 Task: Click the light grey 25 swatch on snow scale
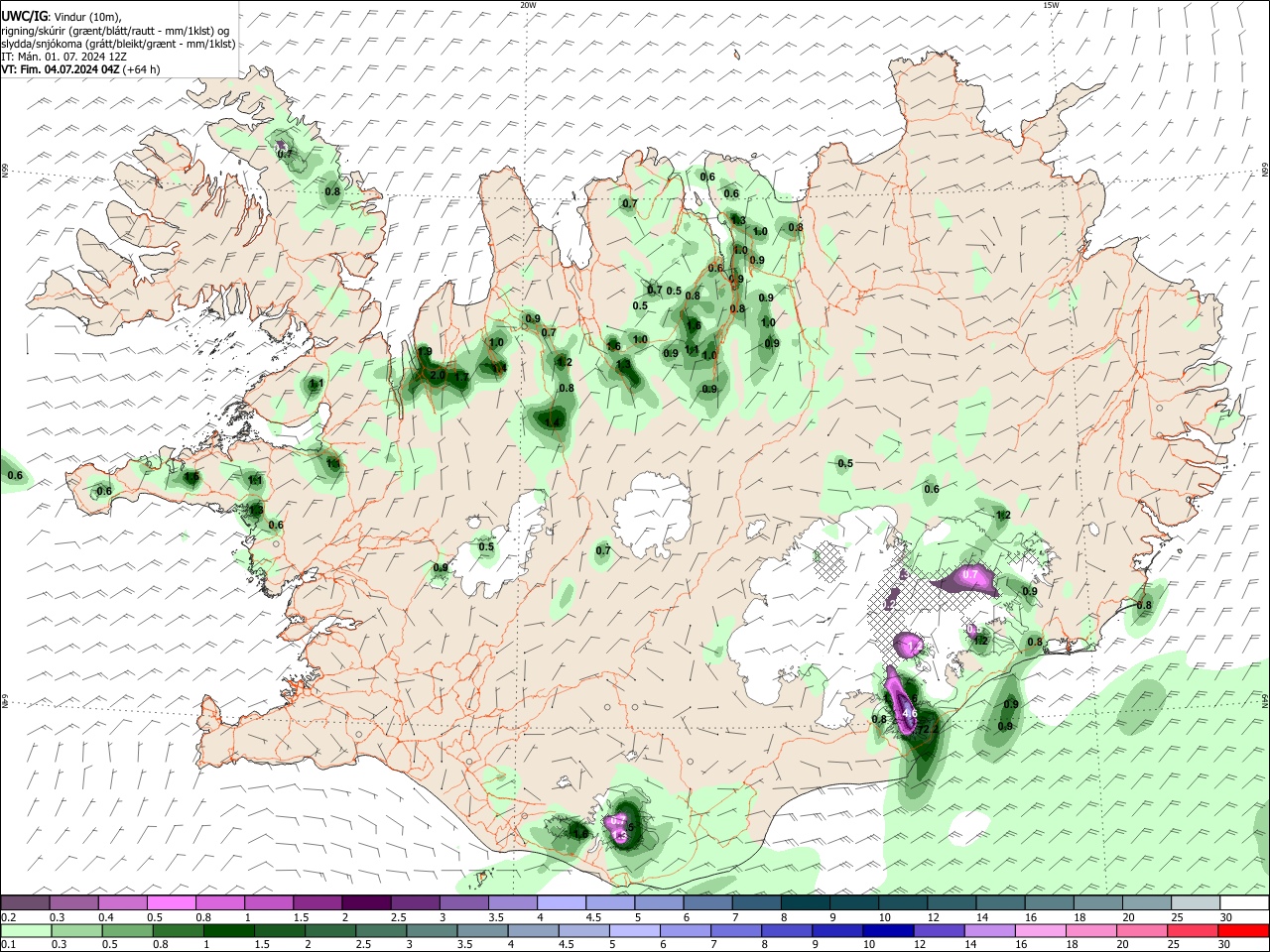pyautogui.click(x=1196, y=902)
